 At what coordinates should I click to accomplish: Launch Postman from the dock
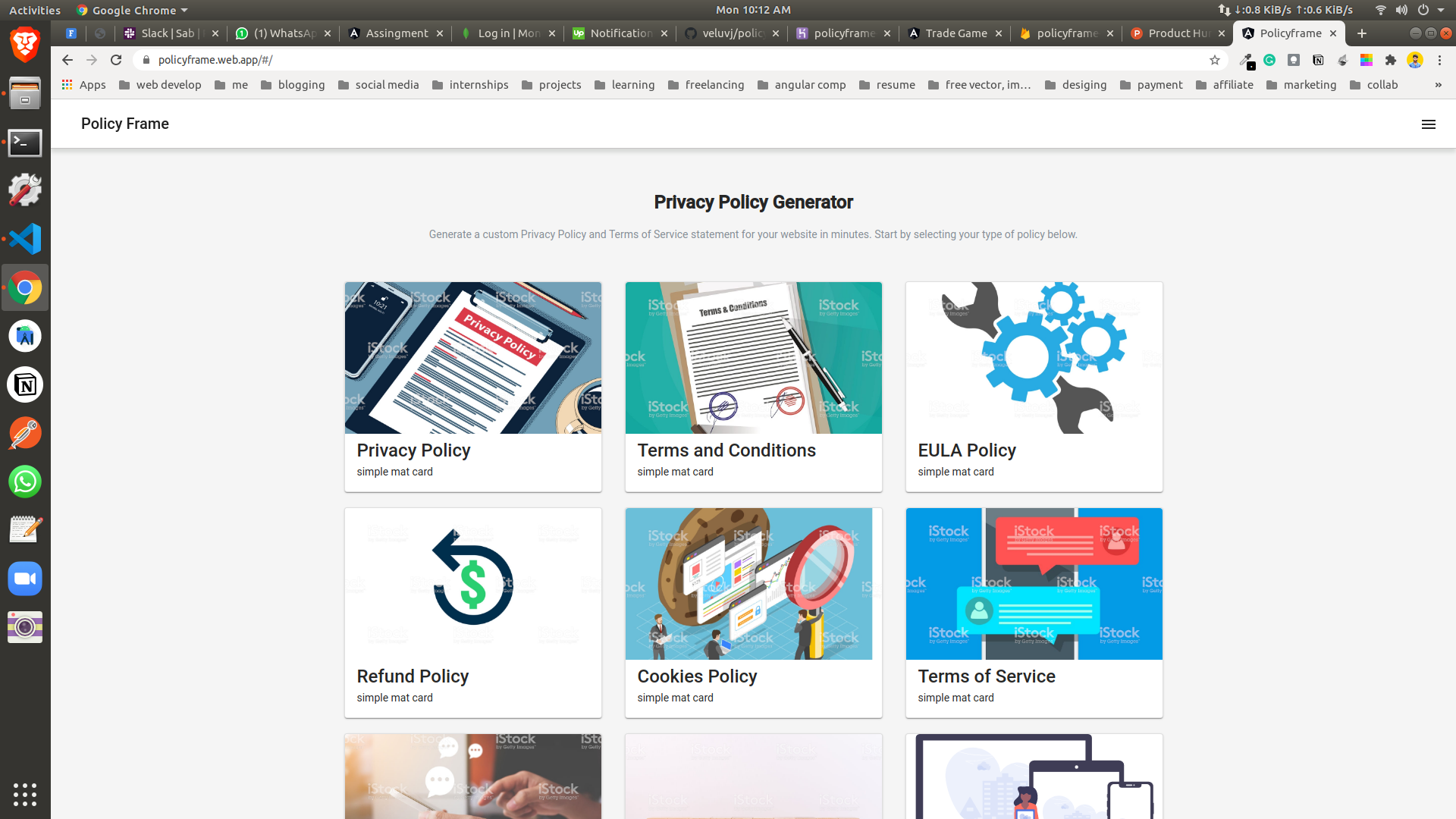tap(25, 433)
